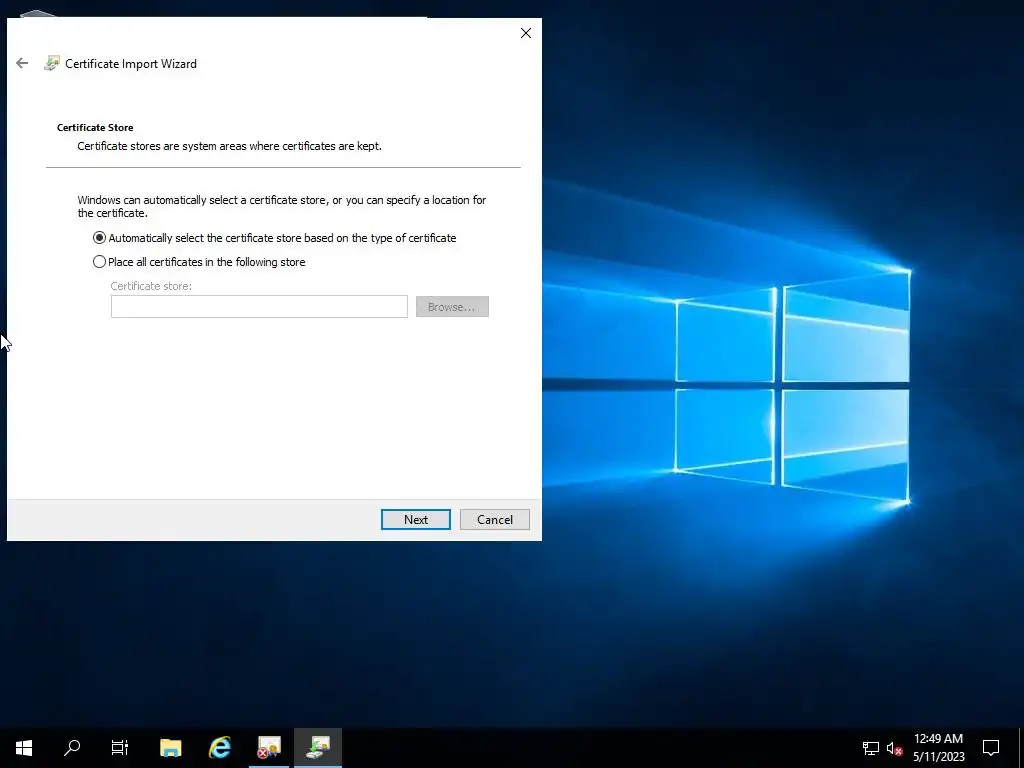Open taskbar search magnifier
The image size is (1024, 768).
72,748
